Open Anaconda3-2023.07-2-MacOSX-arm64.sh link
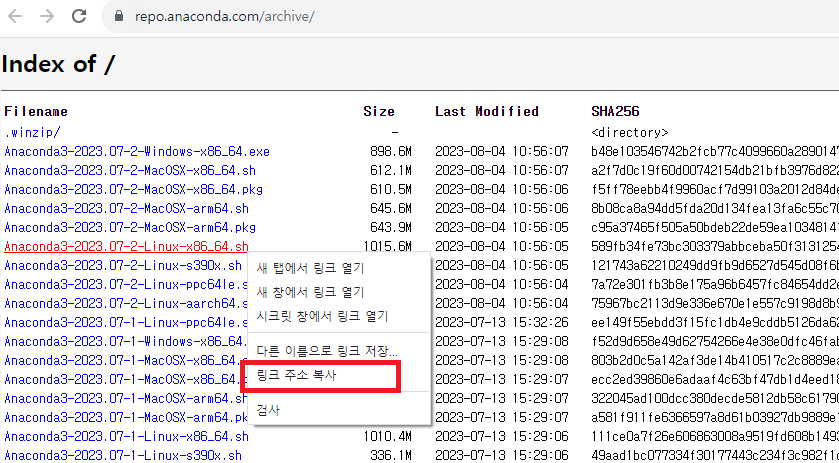The image size is (839, 463). [x=126, y=208]
